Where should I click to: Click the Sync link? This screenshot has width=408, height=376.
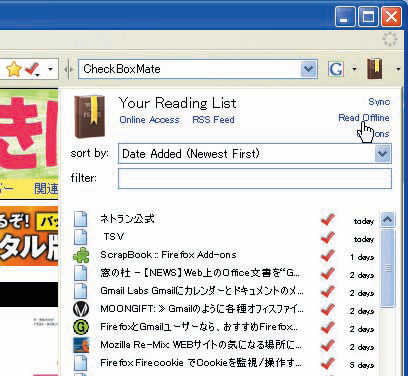coord(379,102)
